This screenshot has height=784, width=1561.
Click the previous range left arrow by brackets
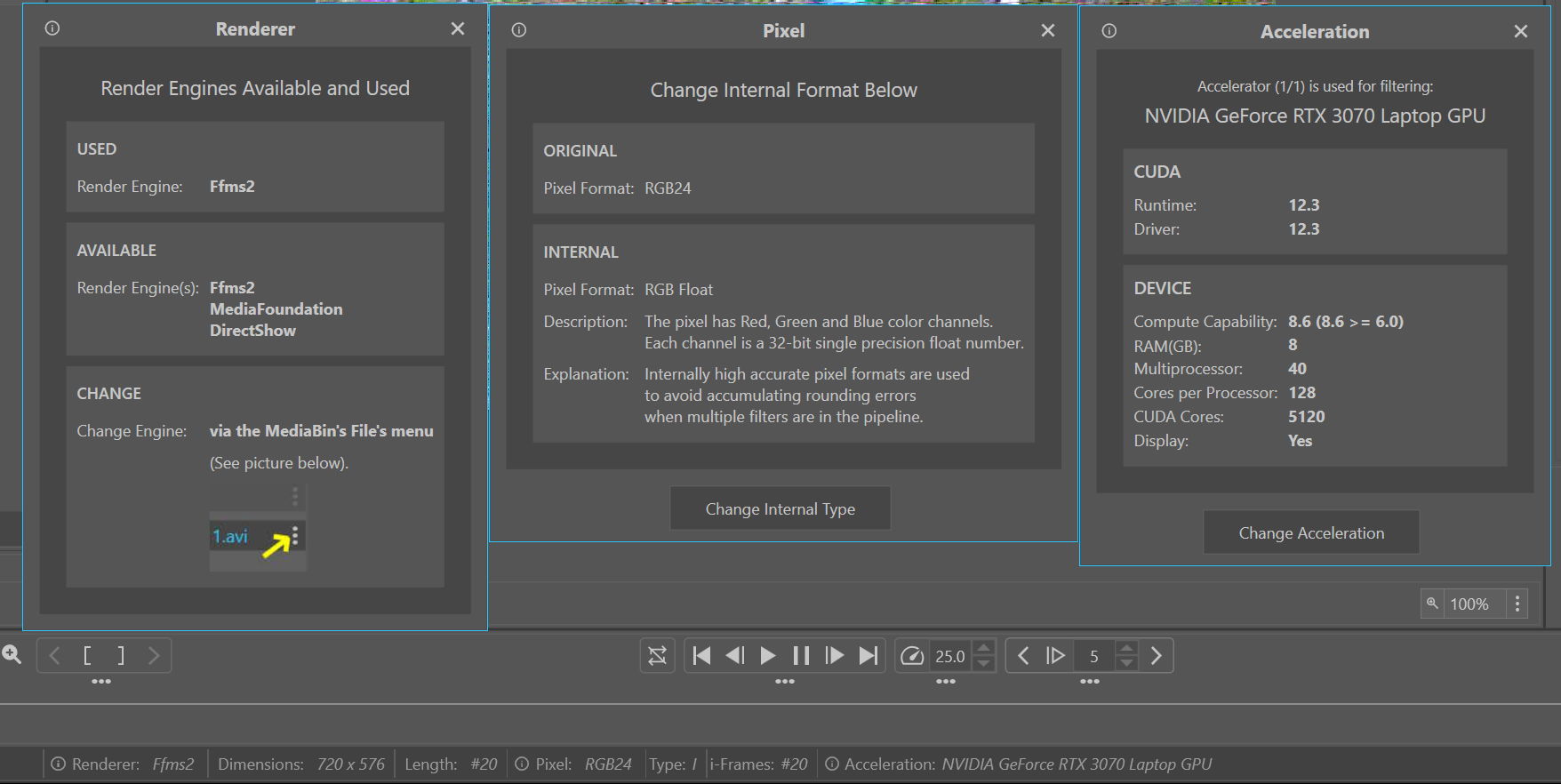pos(54,656)
